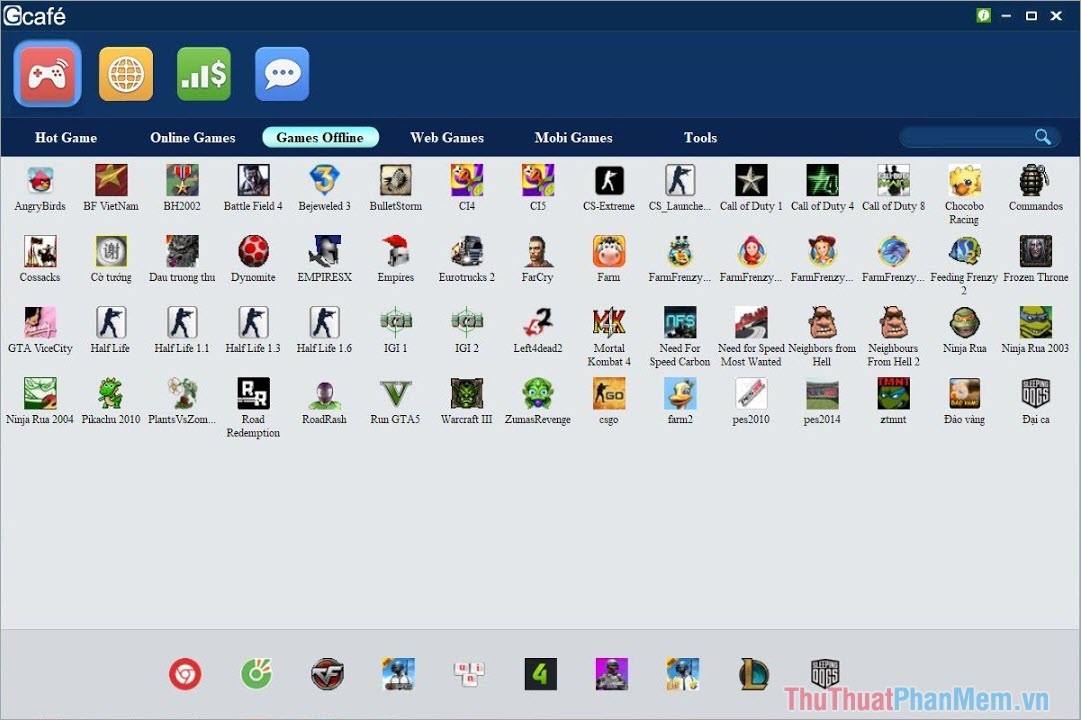Open the globe web browsing icon
This screenshot has height=720, width=1081.
tap(125, 73)
